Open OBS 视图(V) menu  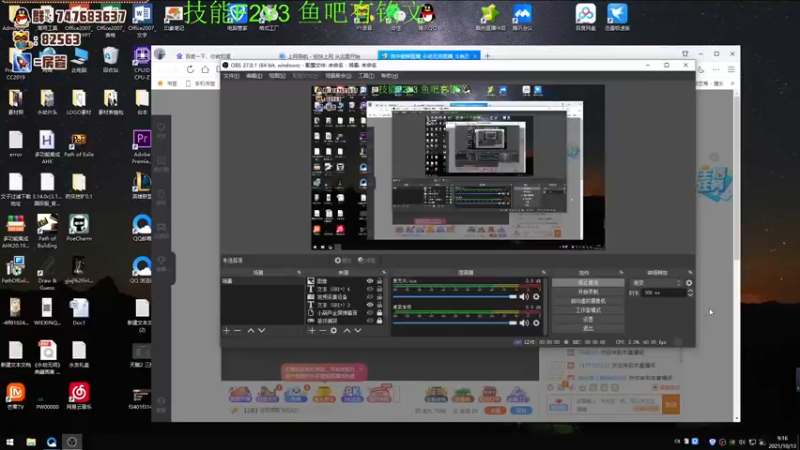(277, 76)
